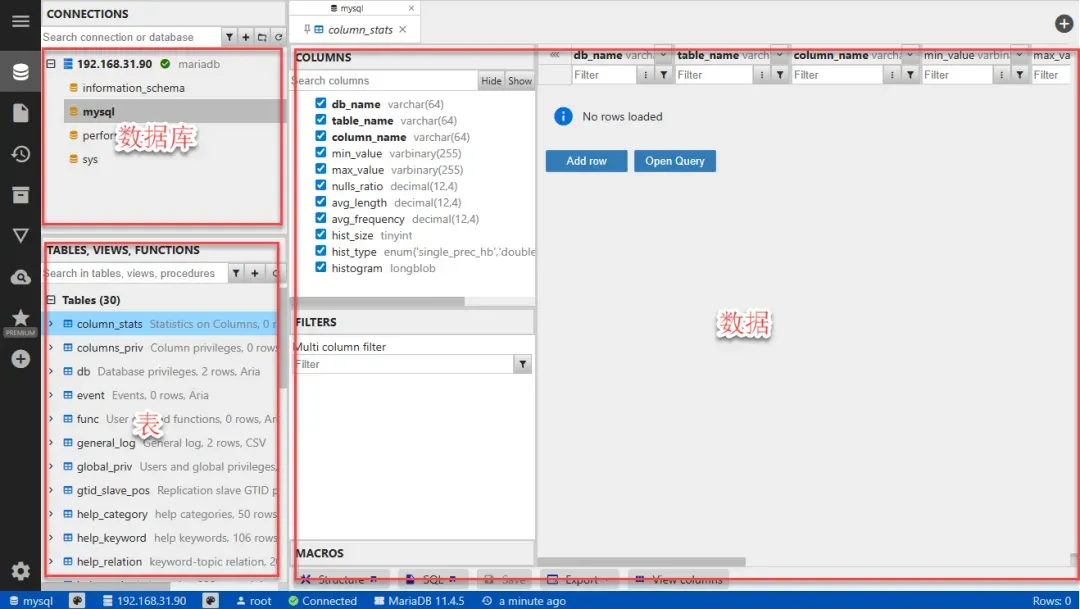Image resolution: width=1080 pixels, height=609 pixels.
Task: Open the triangle-shaped sidebar panel icon
Action: tap(20, 236)
